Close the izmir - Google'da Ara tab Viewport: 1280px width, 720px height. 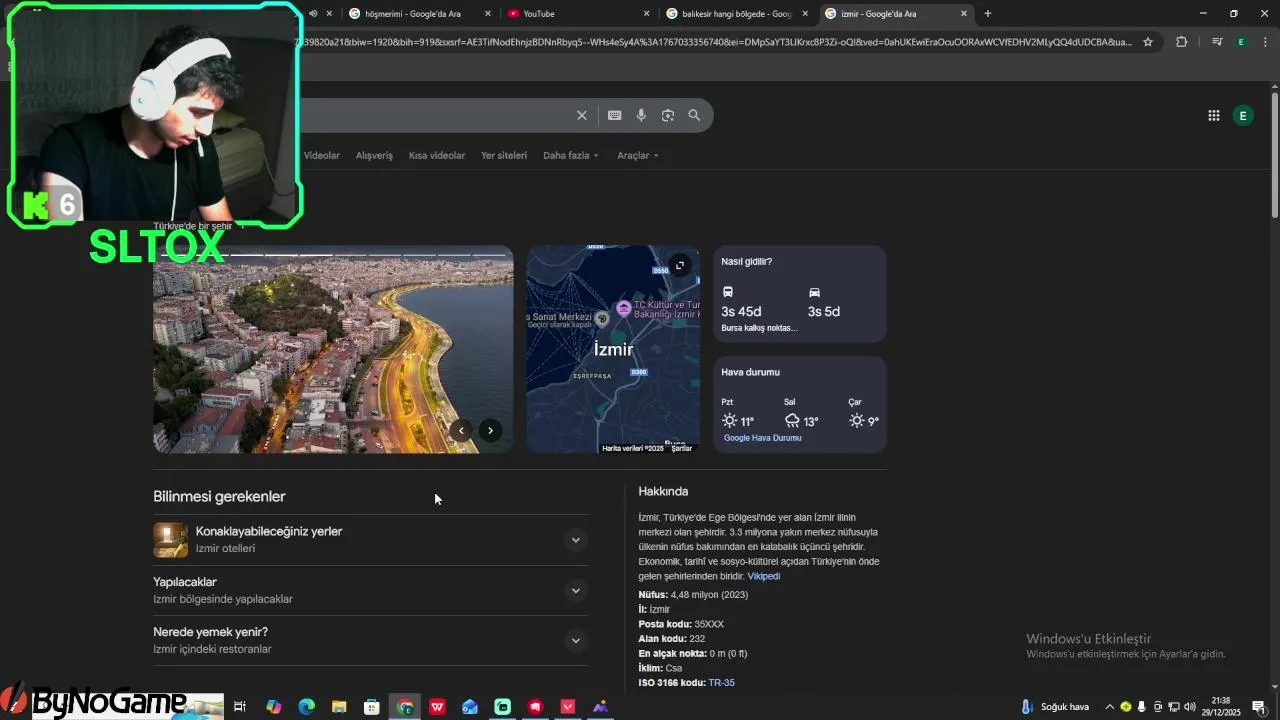tap(964, 14)
